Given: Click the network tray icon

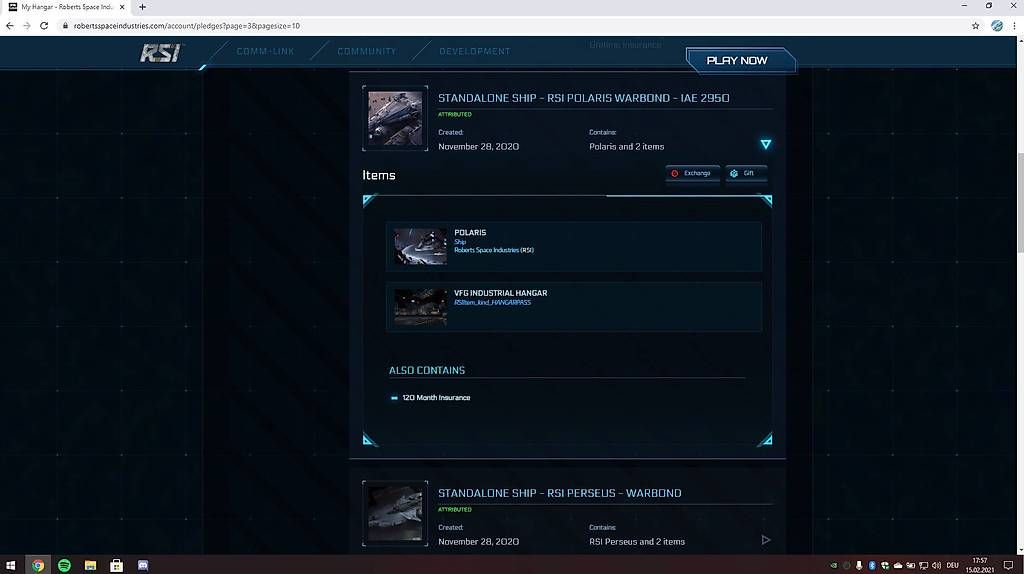Looking at the screenshot, I should [x=923, y=566].
